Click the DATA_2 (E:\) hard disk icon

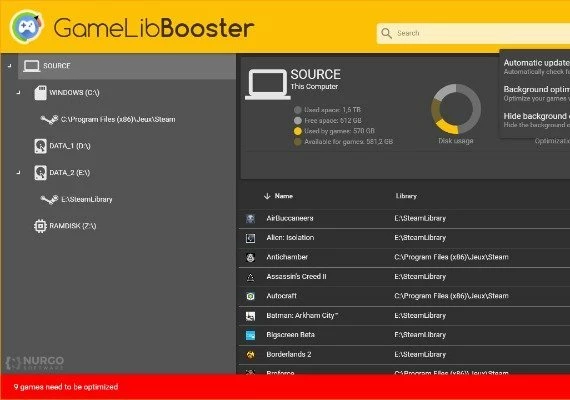point(40,173)
